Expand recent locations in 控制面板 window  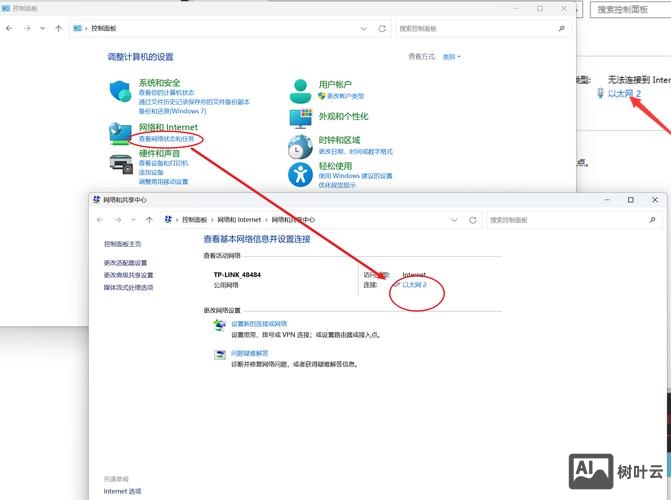42,28
